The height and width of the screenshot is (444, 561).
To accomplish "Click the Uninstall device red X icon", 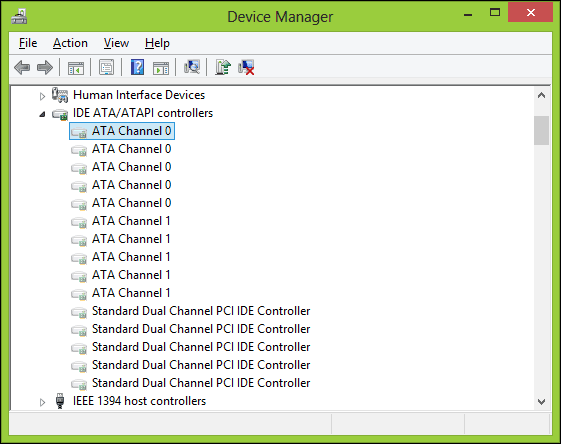I will tap(246, 67).
